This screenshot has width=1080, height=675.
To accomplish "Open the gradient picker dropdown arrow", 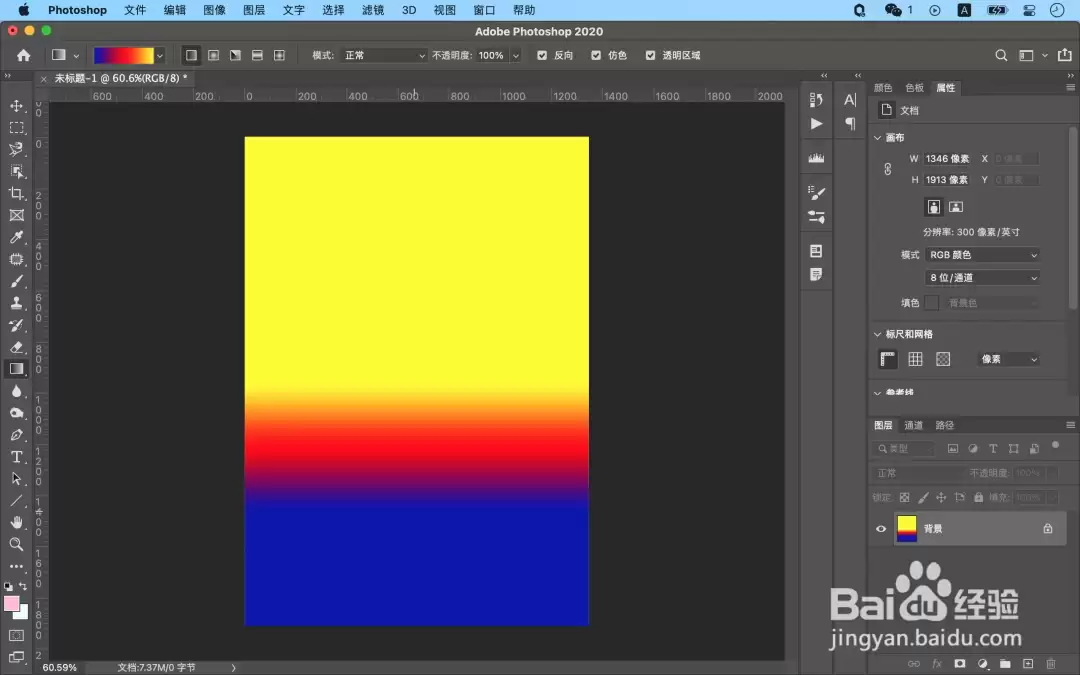I will tap(160, 56).
